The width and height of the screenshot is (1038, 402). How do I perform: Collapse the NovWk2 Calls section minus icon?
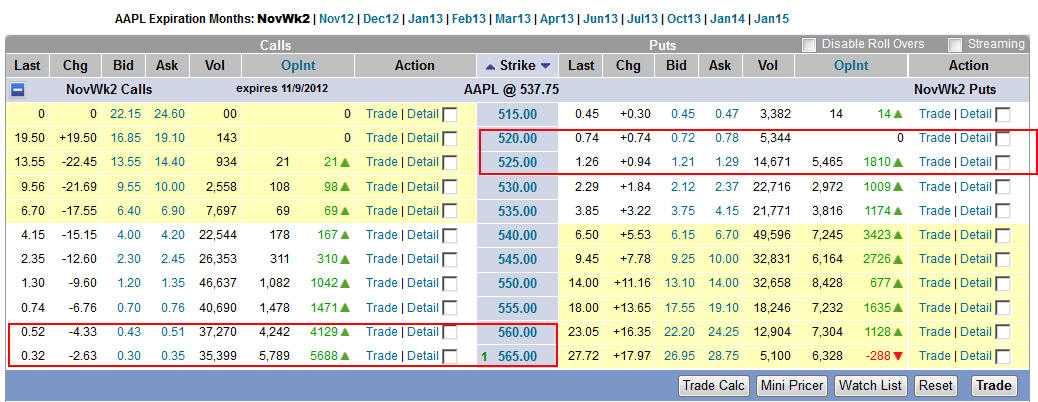[x=17, y=89]
